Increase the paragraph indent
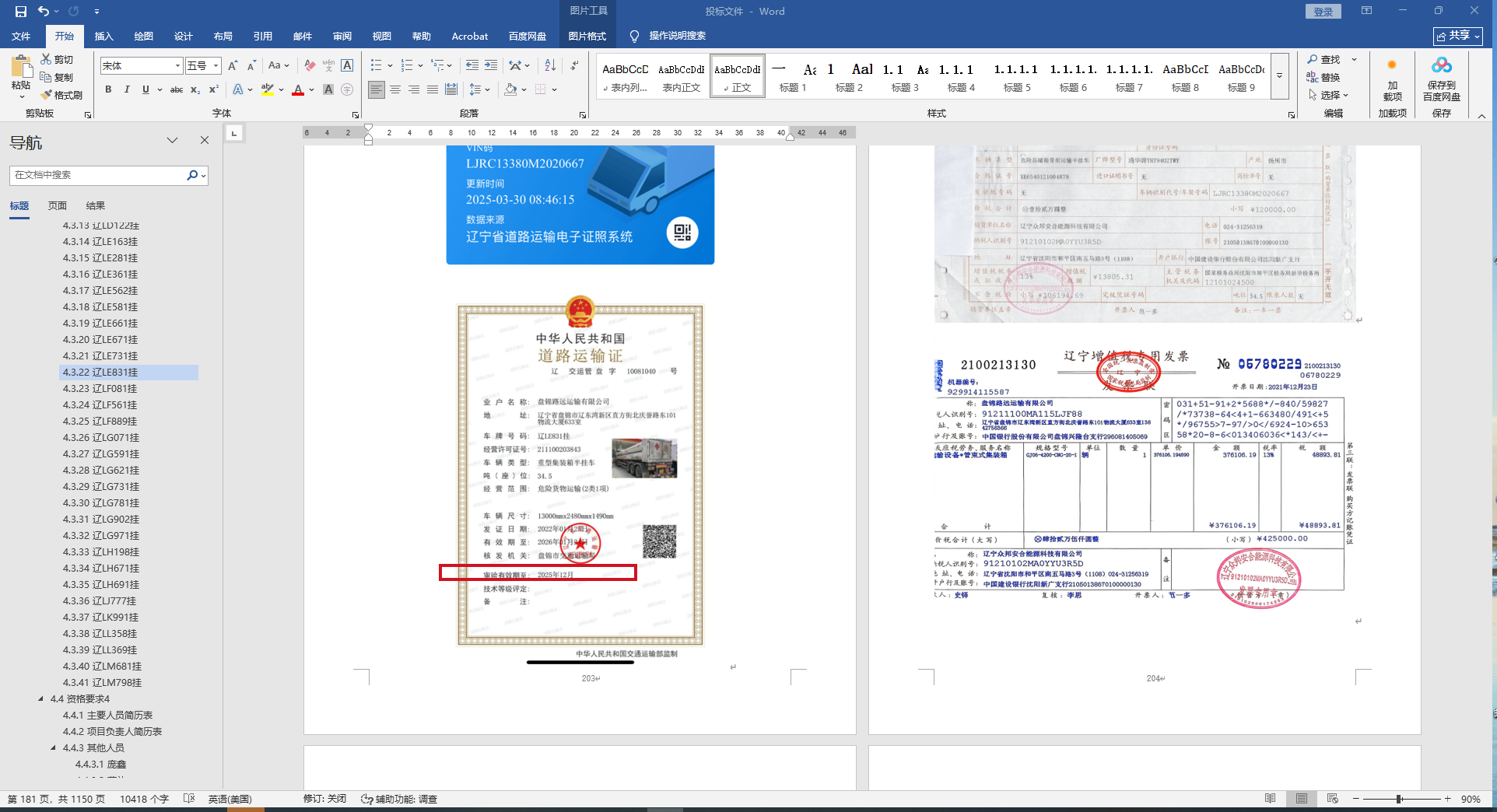 491,66
